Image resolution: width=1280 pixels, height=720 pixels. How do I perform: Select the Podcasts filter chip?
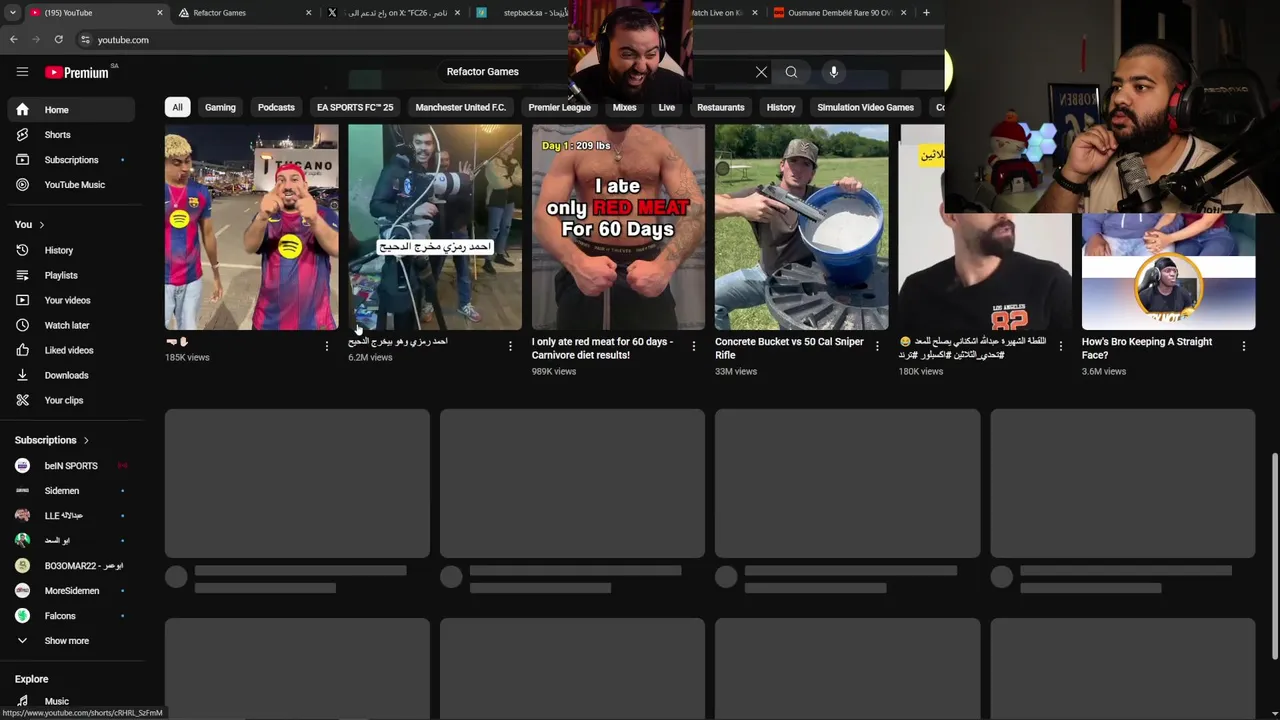click(276, 107)
